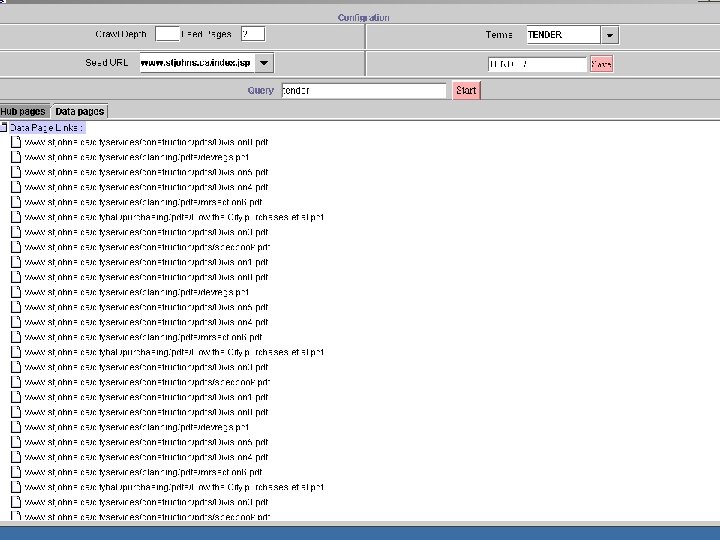Select the third devregs.pdf link text
720x540 pixels.
(137, 427)
